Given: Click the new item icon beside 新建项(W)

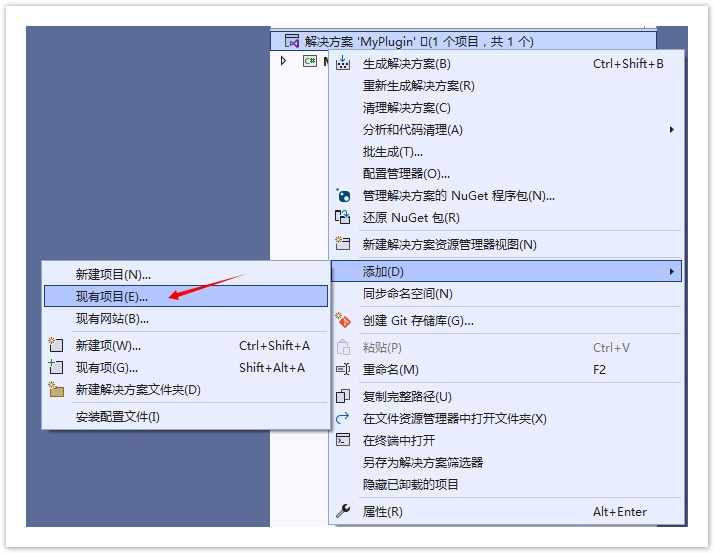Looking at the screenshot, I should pos(56,346).
